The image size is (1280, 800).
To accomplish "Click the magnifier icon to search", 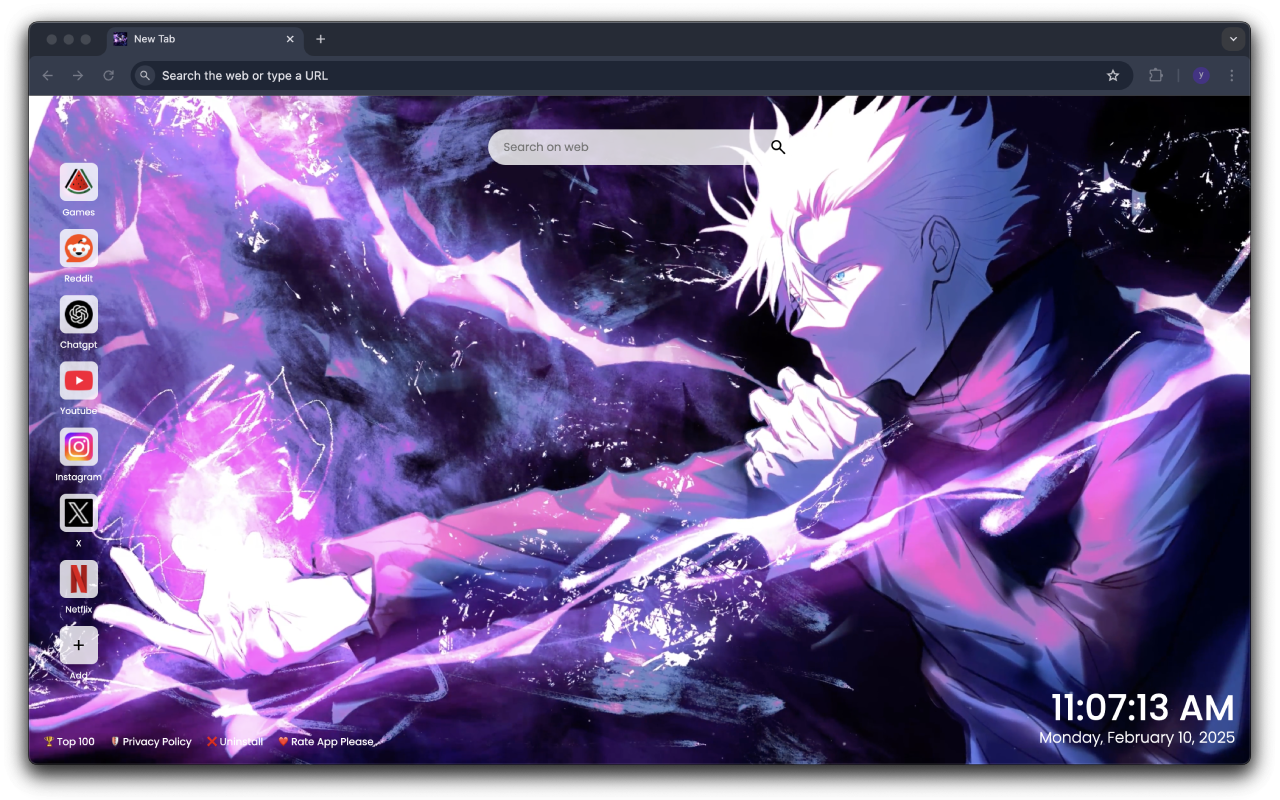I will 778,146.
